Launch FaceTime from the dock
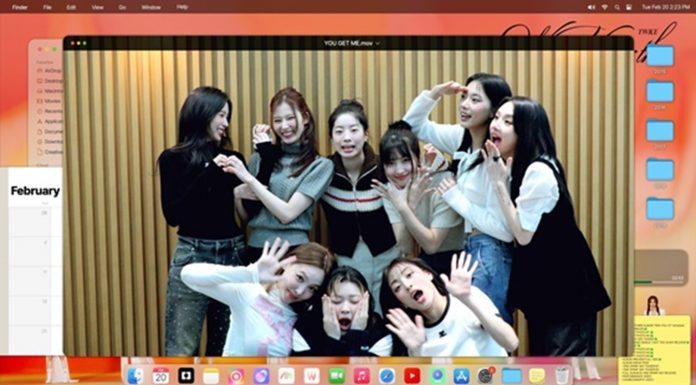 [336, 376]
